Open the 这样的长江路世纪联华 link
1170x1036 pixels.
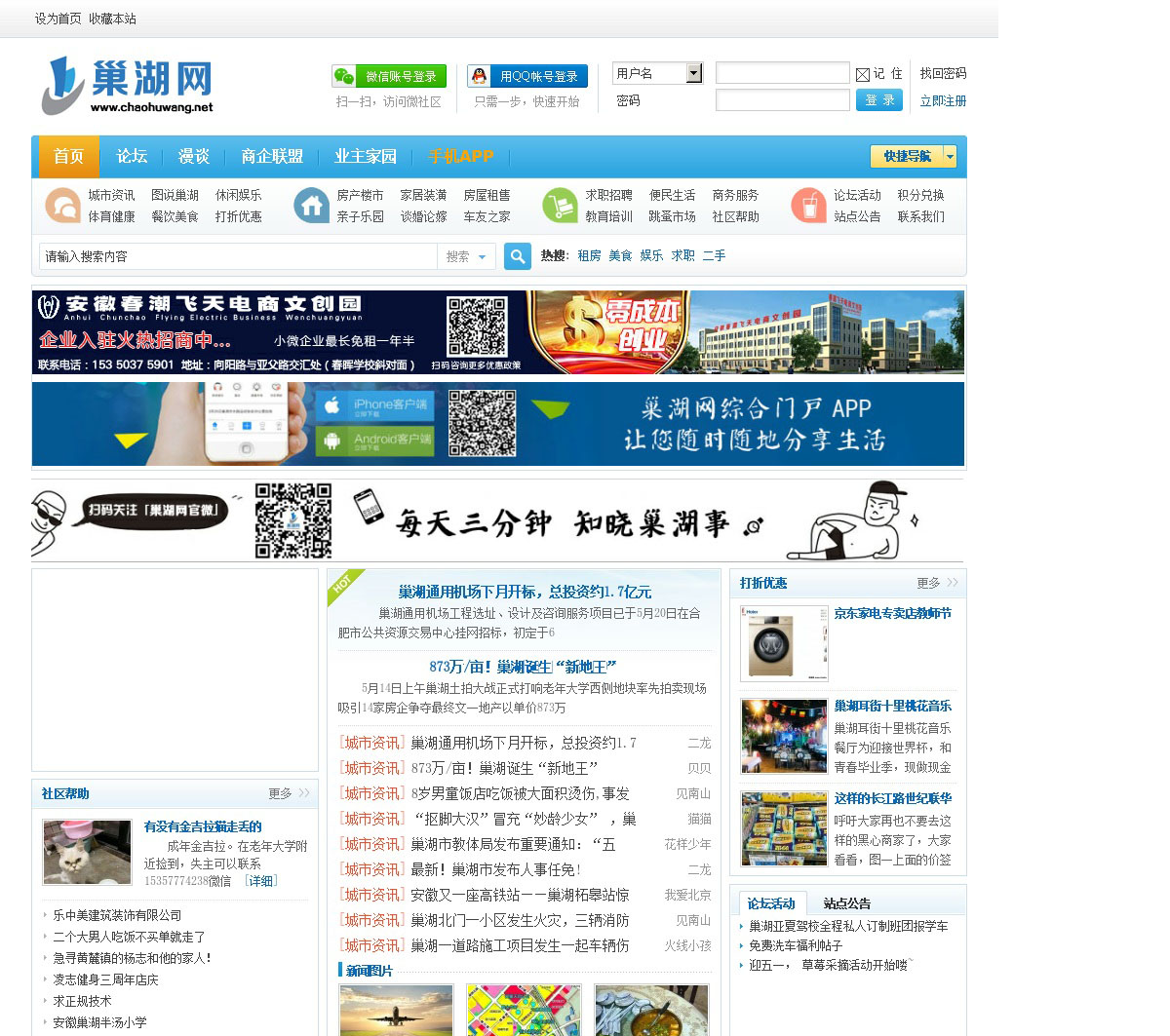[892, 798]
